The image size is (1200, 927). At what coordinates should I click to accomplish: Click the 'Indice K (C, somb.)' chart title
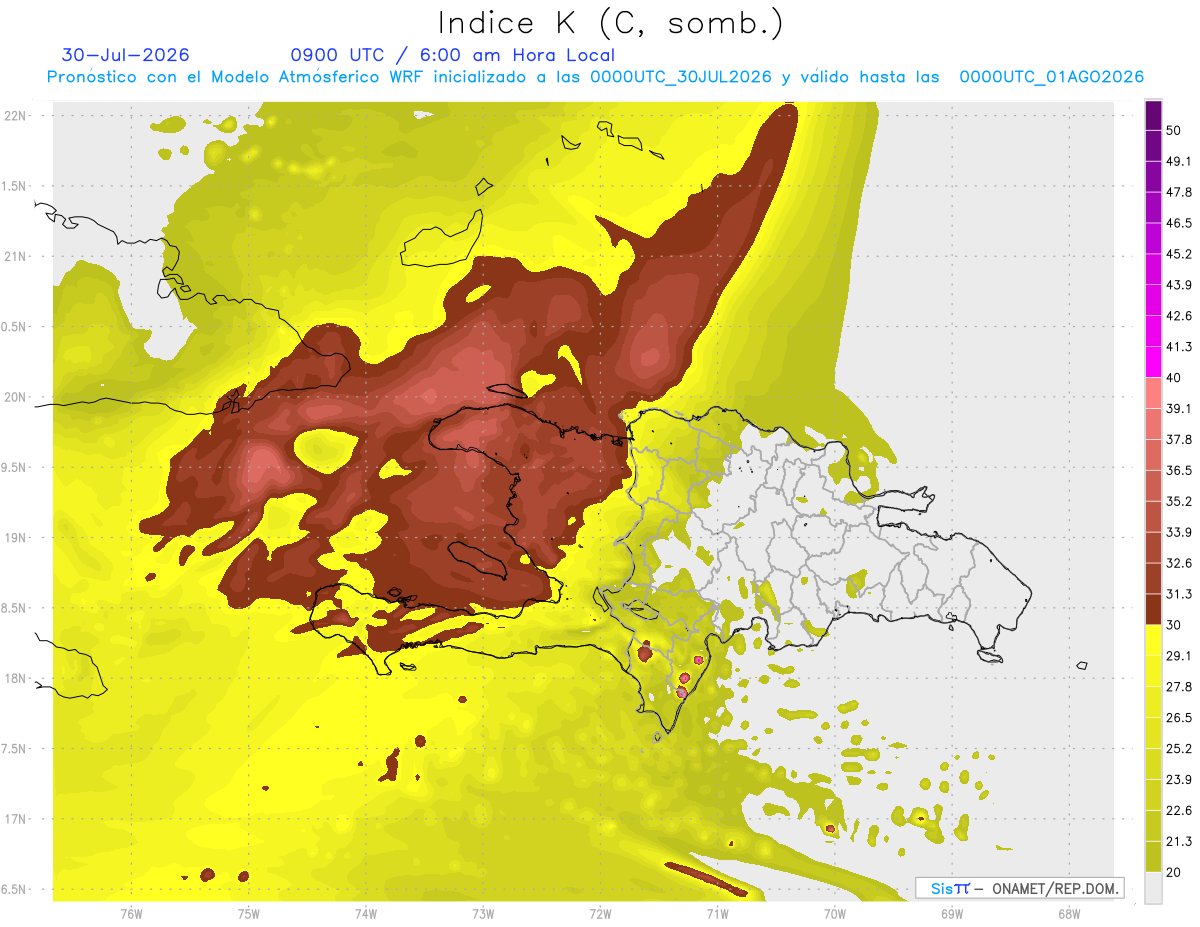coord(610,23)
